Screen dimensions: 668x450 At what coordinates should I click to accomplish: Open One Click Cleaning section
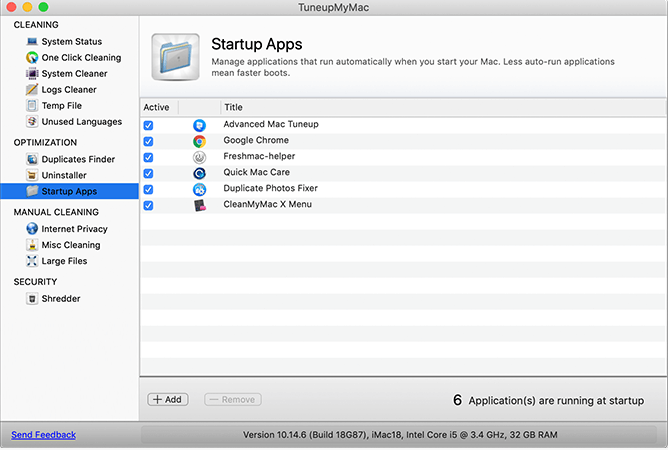(81, 58)
